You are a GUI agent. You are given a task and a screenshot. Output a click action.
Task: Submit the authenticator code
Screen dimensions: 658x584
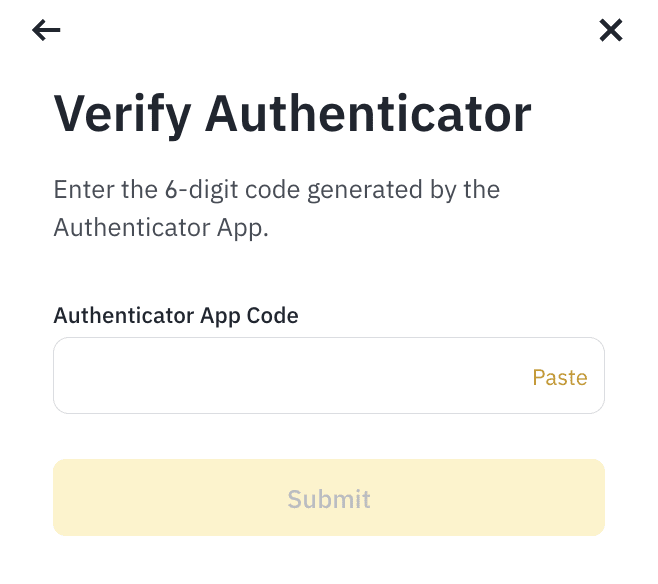(x=329, y=498)
